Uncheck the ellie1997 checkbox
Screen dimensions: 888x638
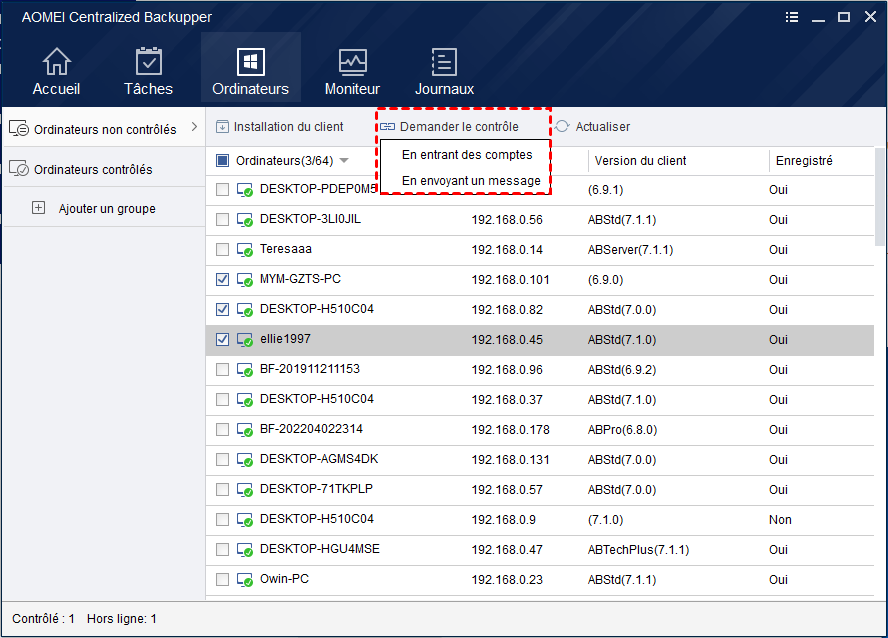pos(223,340)
